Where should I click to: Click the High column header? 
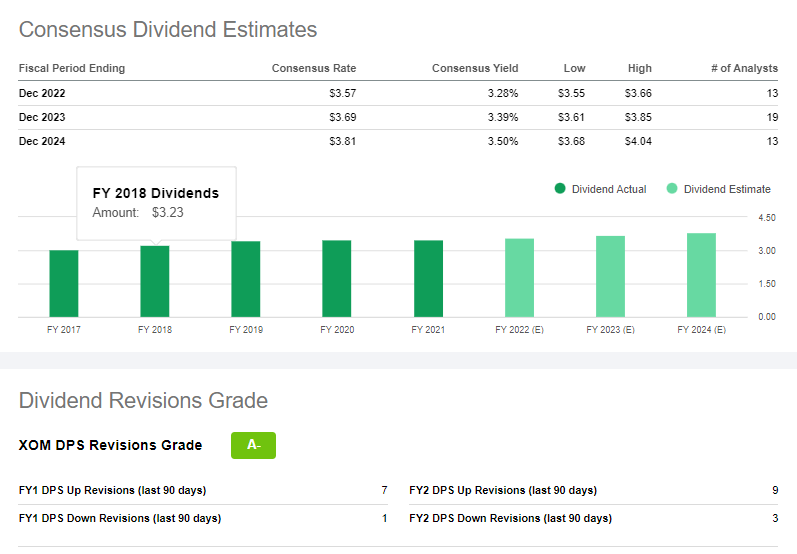point(639,68)
